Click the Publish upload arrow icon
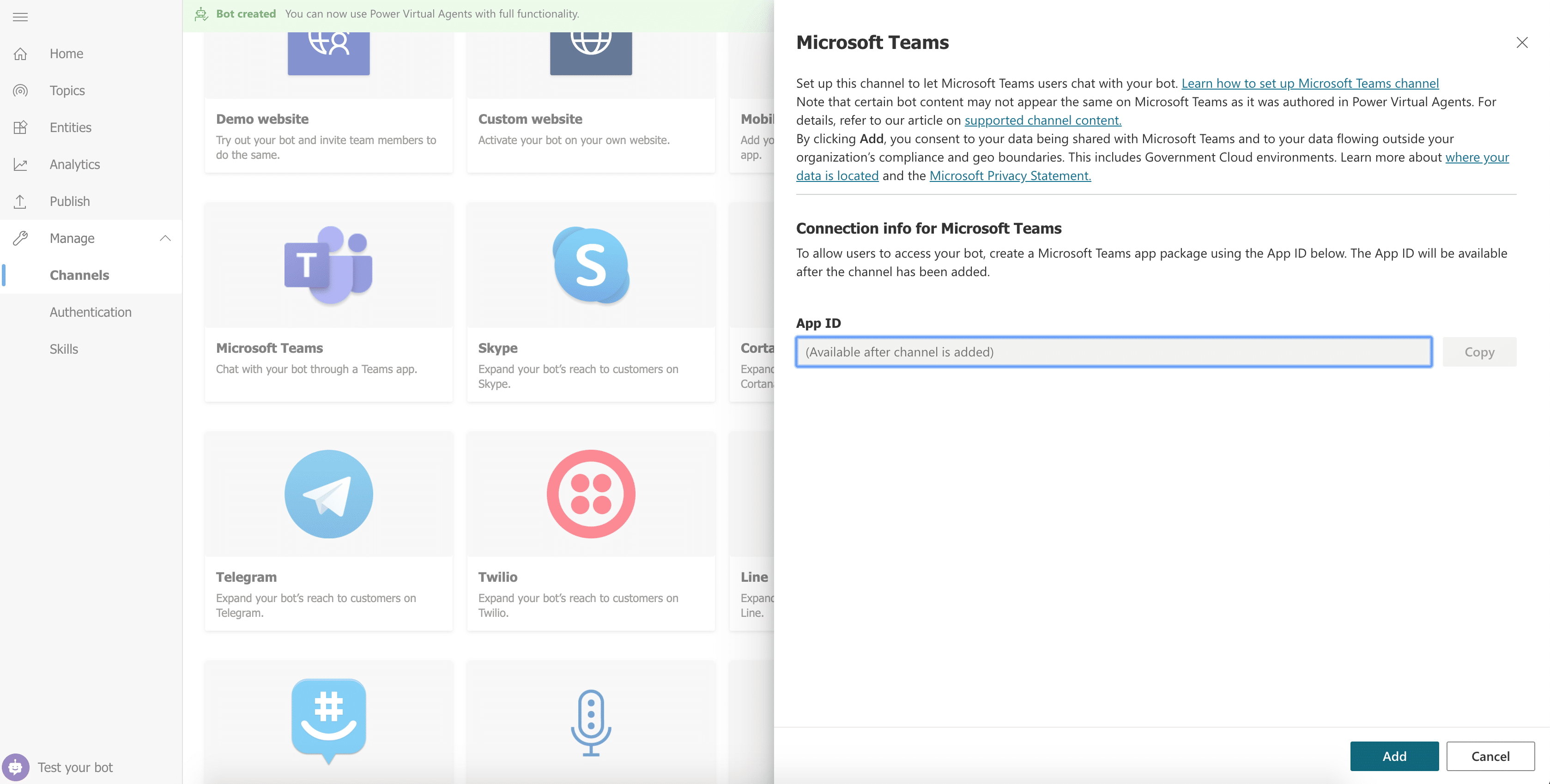This screenshot has width=1550, height=784. pyautogui.click(x=20, y=201)
